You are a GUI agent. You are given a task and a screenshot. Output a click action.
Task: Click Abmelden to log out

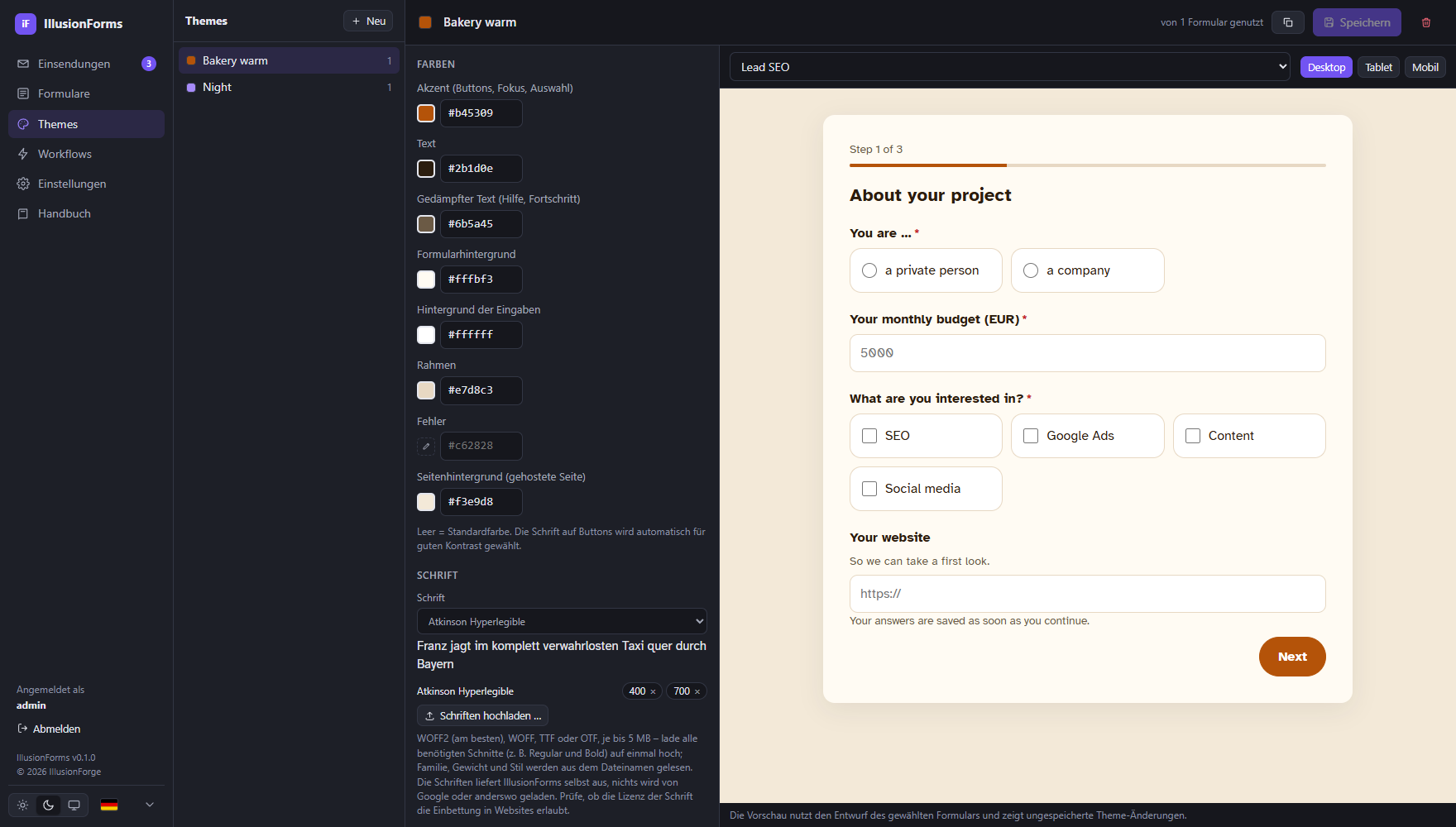[x=49, y=729]
